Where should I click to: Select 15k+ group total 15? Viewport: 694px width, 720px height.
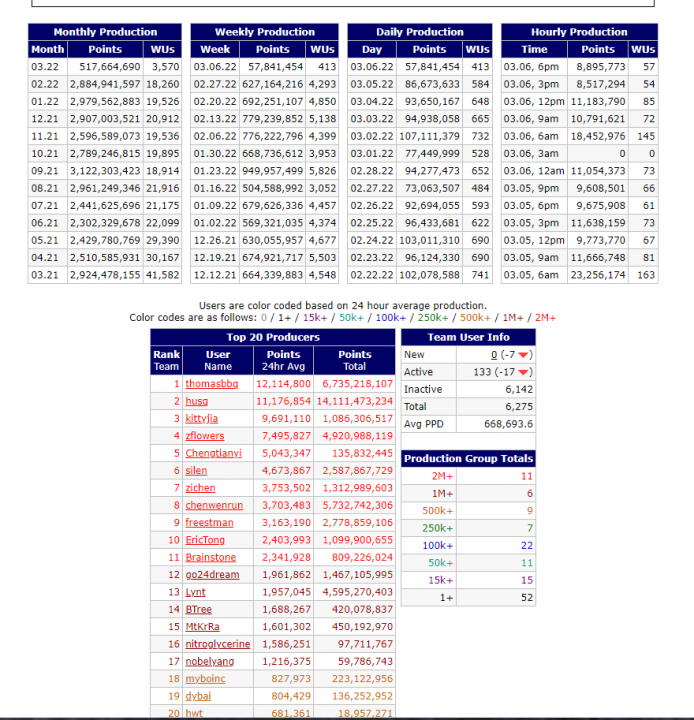(527, 580)
